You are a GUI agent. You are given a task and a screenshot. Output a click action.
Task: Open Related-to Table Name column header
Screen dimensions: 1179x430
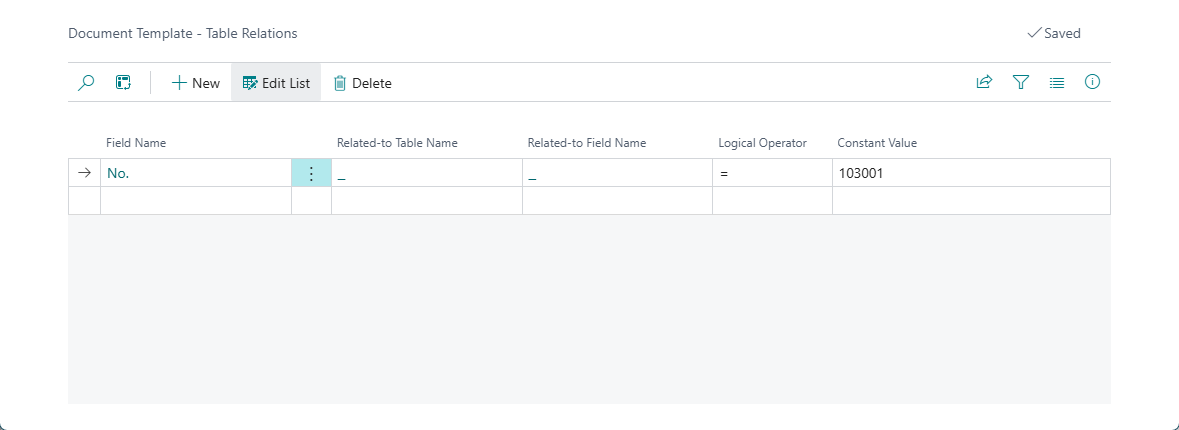click(x=397, y=143)
